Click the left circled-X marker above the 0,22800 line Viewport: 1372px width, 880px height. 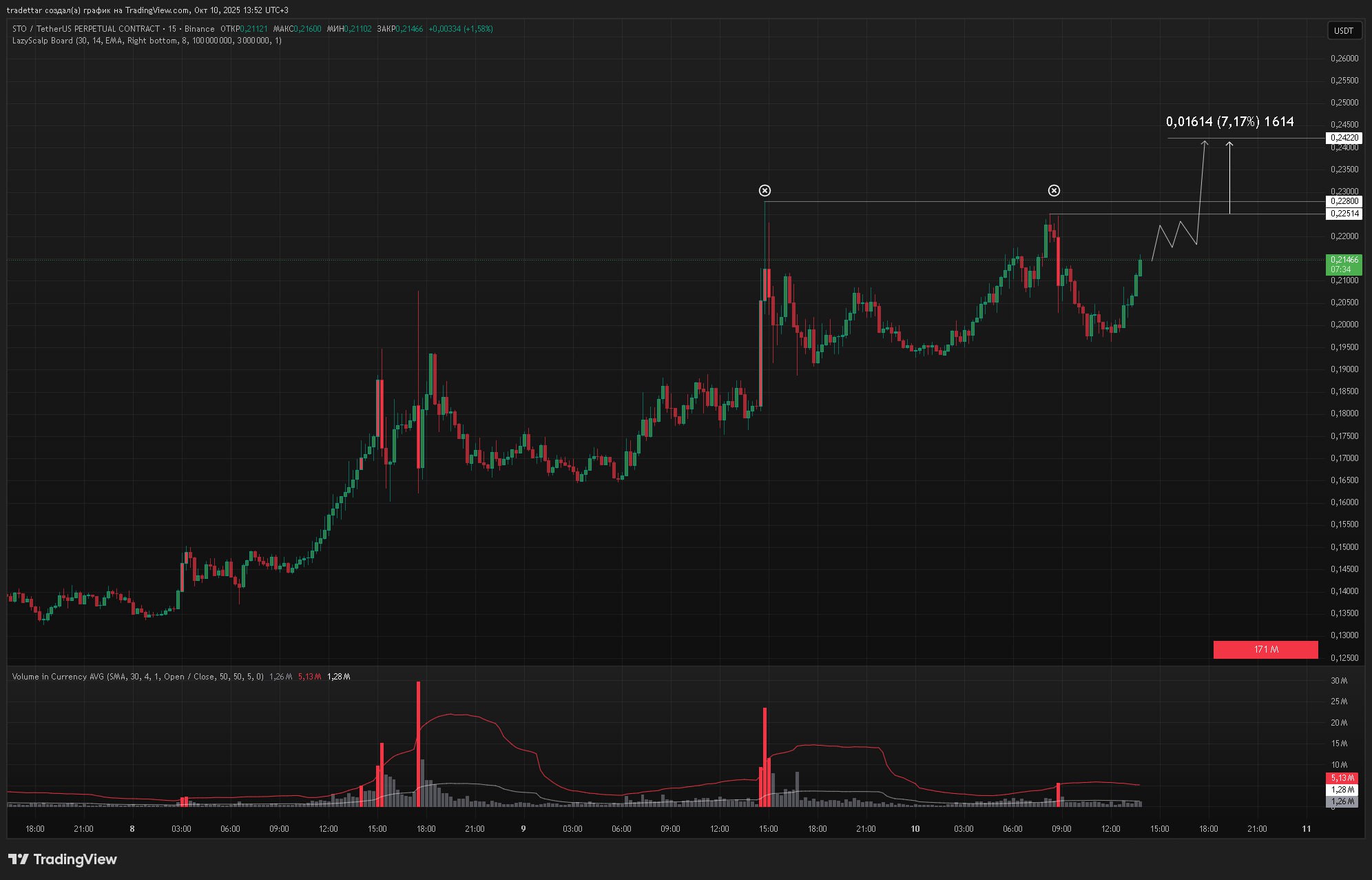point(765,190)
